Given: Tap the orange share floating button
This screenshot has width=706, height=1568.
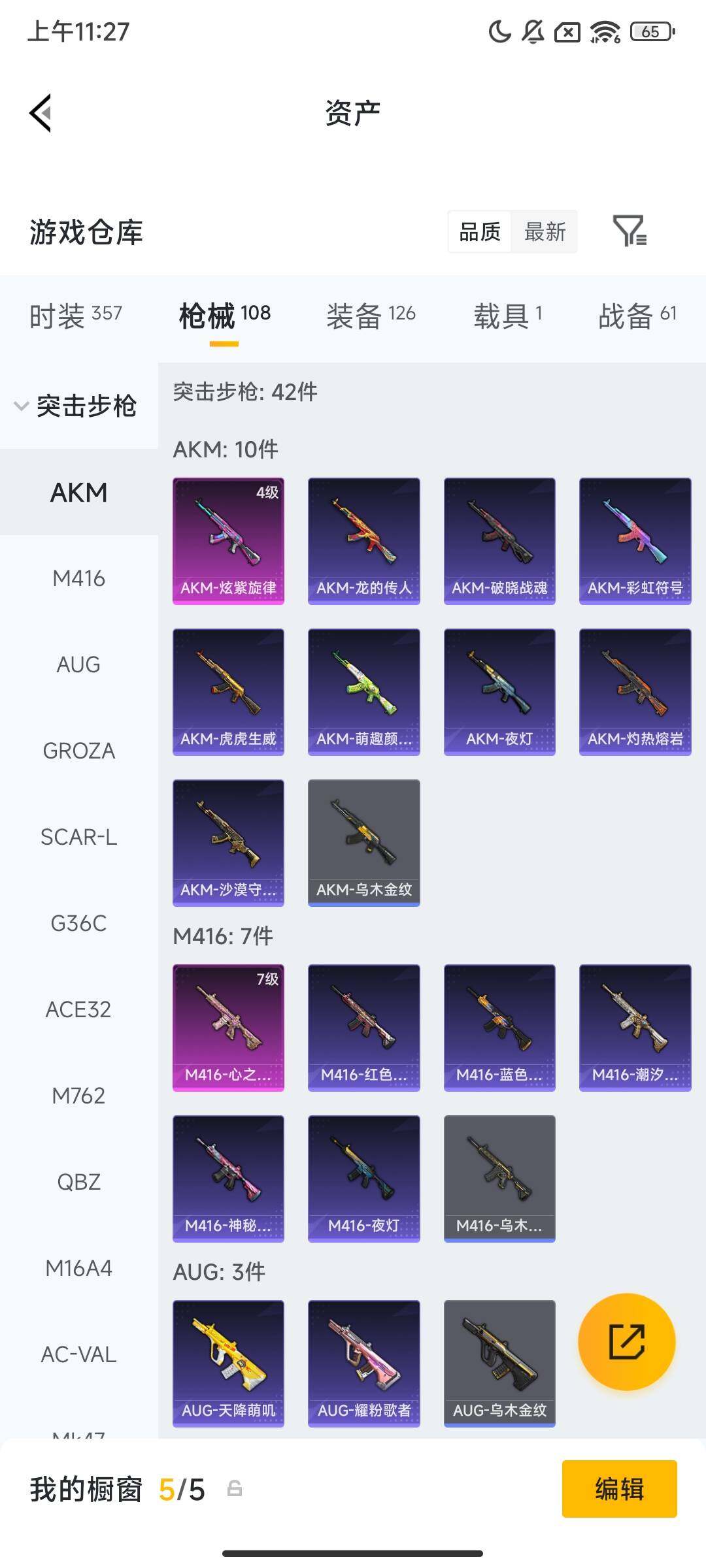Looking at the screenshot, I should [626, 1341].
